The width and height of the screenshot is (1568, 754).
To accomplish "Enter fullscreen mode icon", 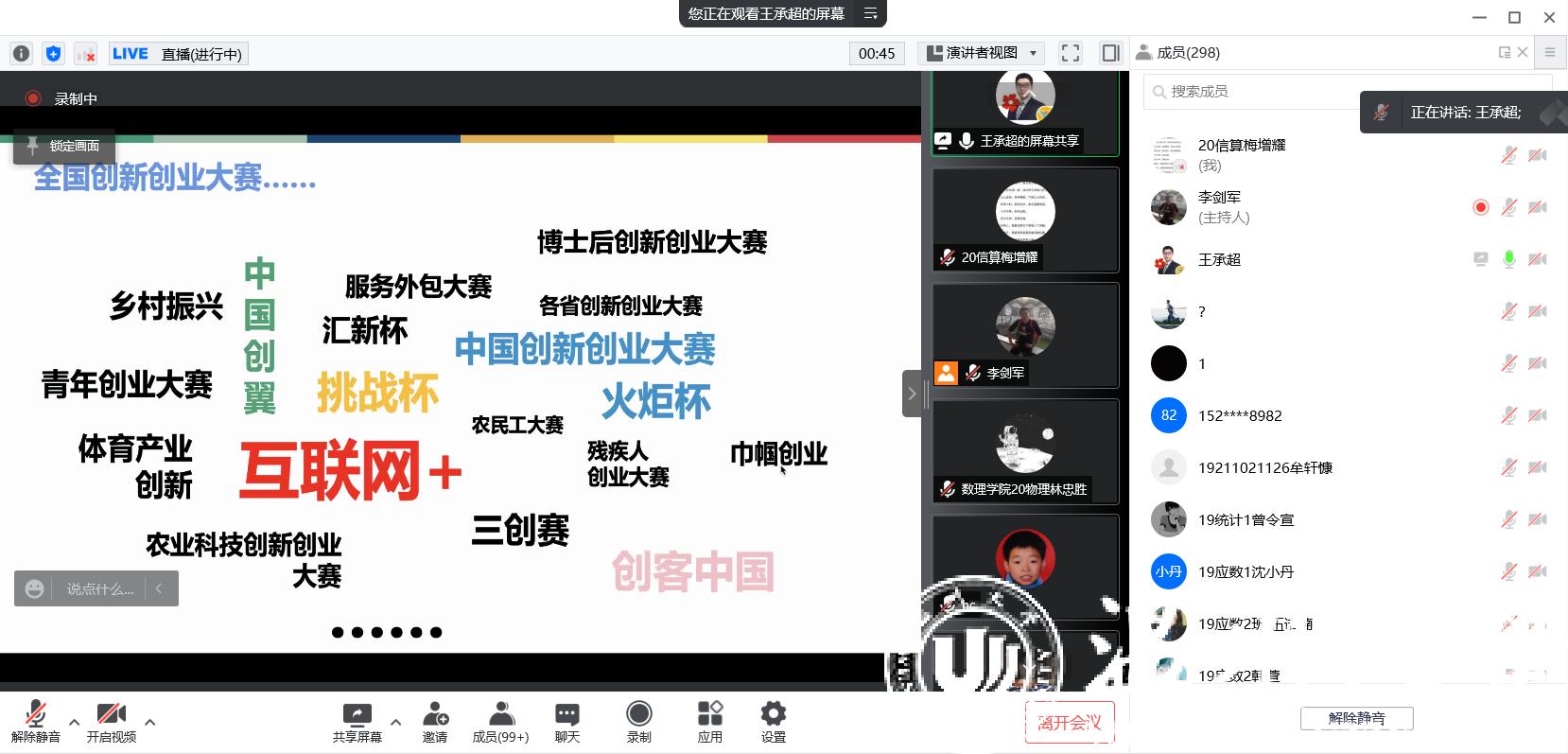I will (x=1071, y=53).
